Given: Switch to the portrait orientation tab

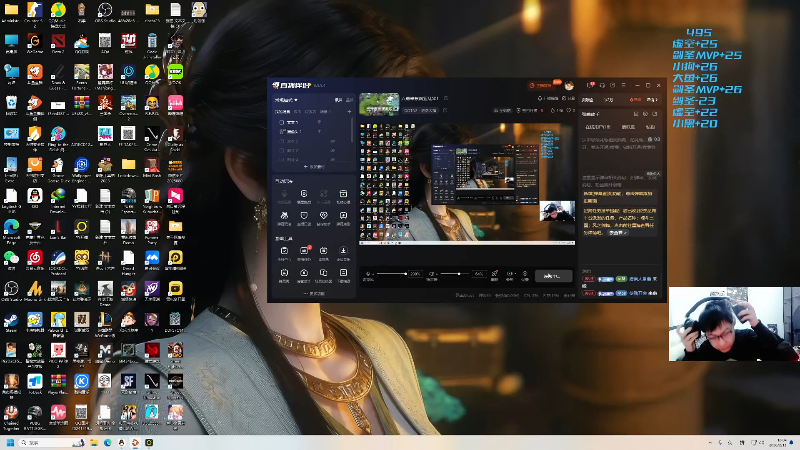Looking at the screenshot, I should click(349, 100).
